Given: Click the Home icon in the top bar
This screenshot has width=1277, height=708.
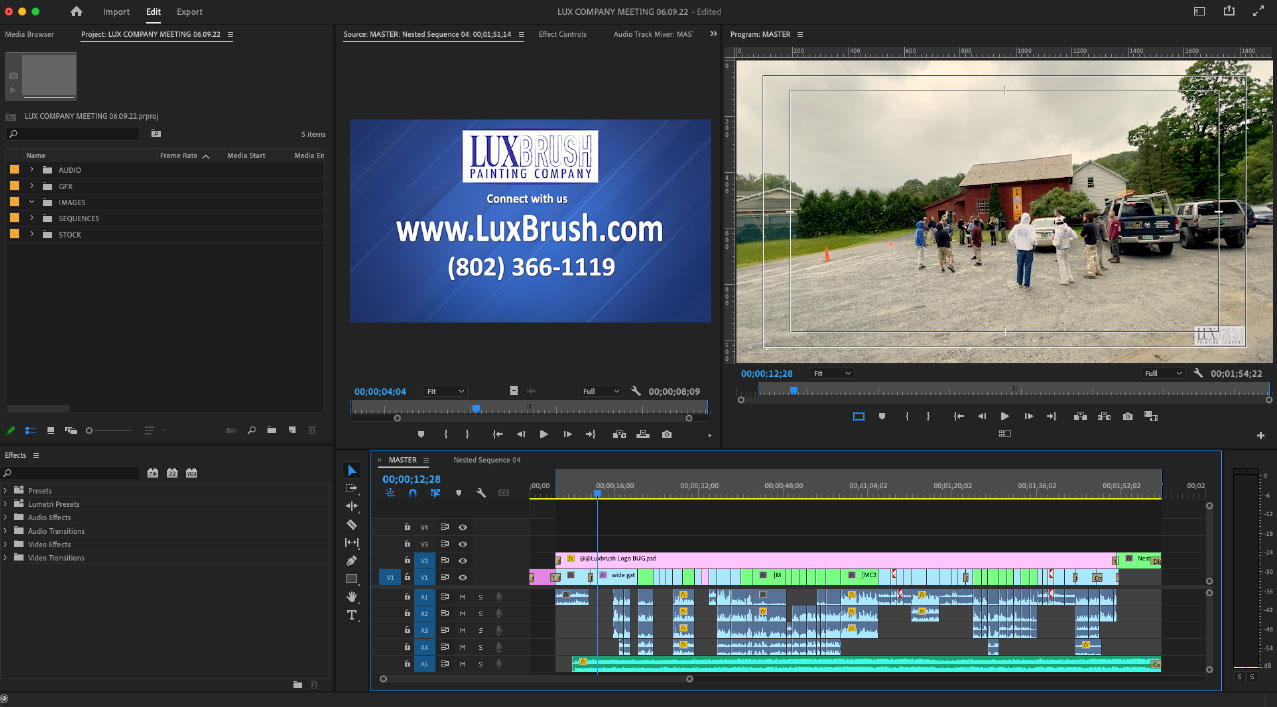Looking at the screenshot, I should pyautogui.click(x=77, y=12).
